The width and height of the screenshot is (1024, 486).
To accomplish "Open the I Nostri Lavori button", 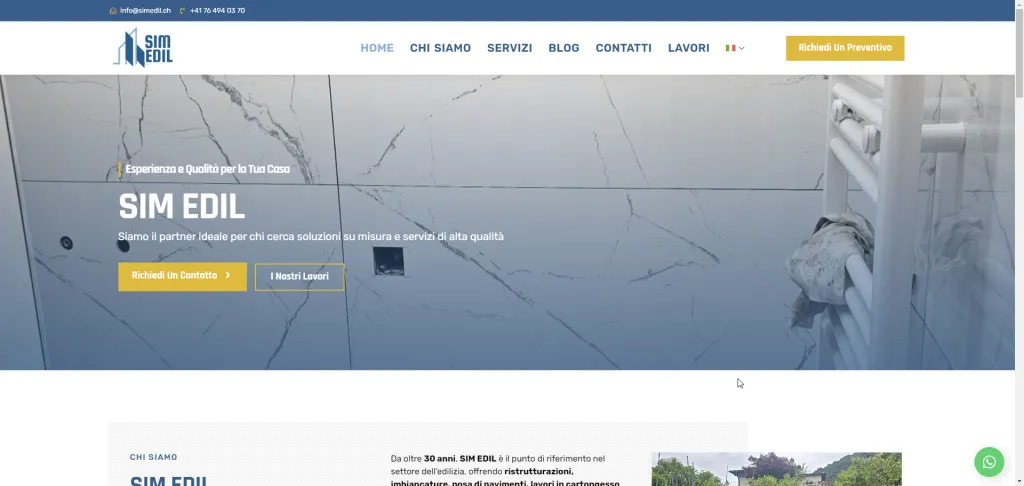I will 299,277.
